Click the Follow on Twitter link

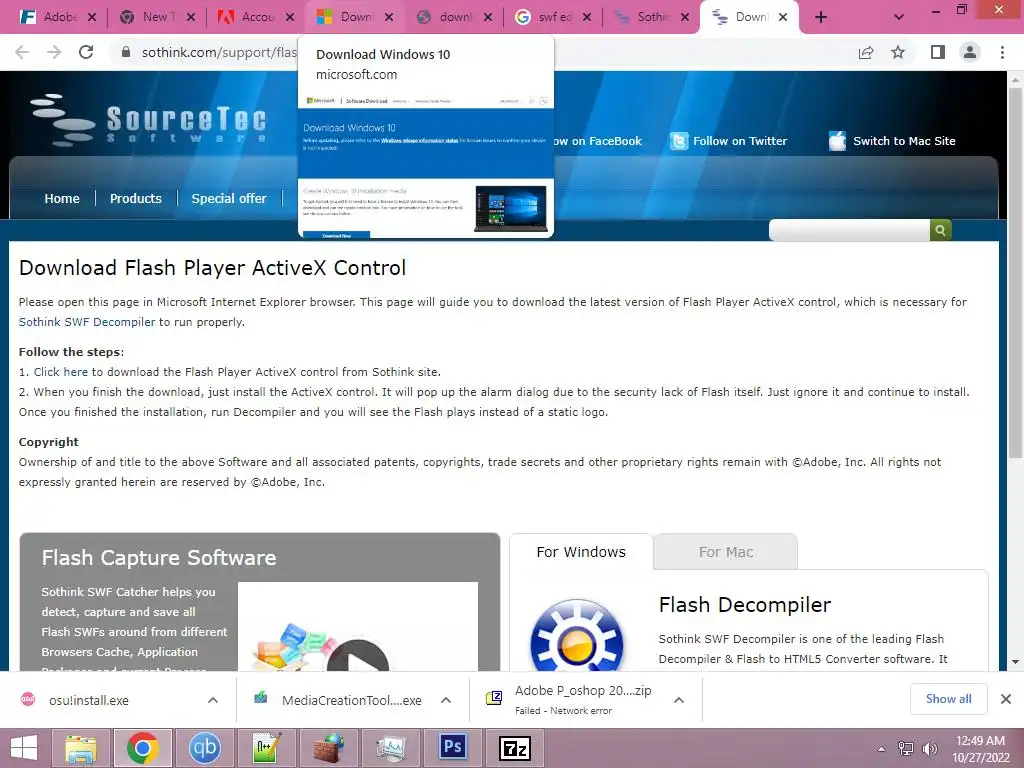(740, 141)
